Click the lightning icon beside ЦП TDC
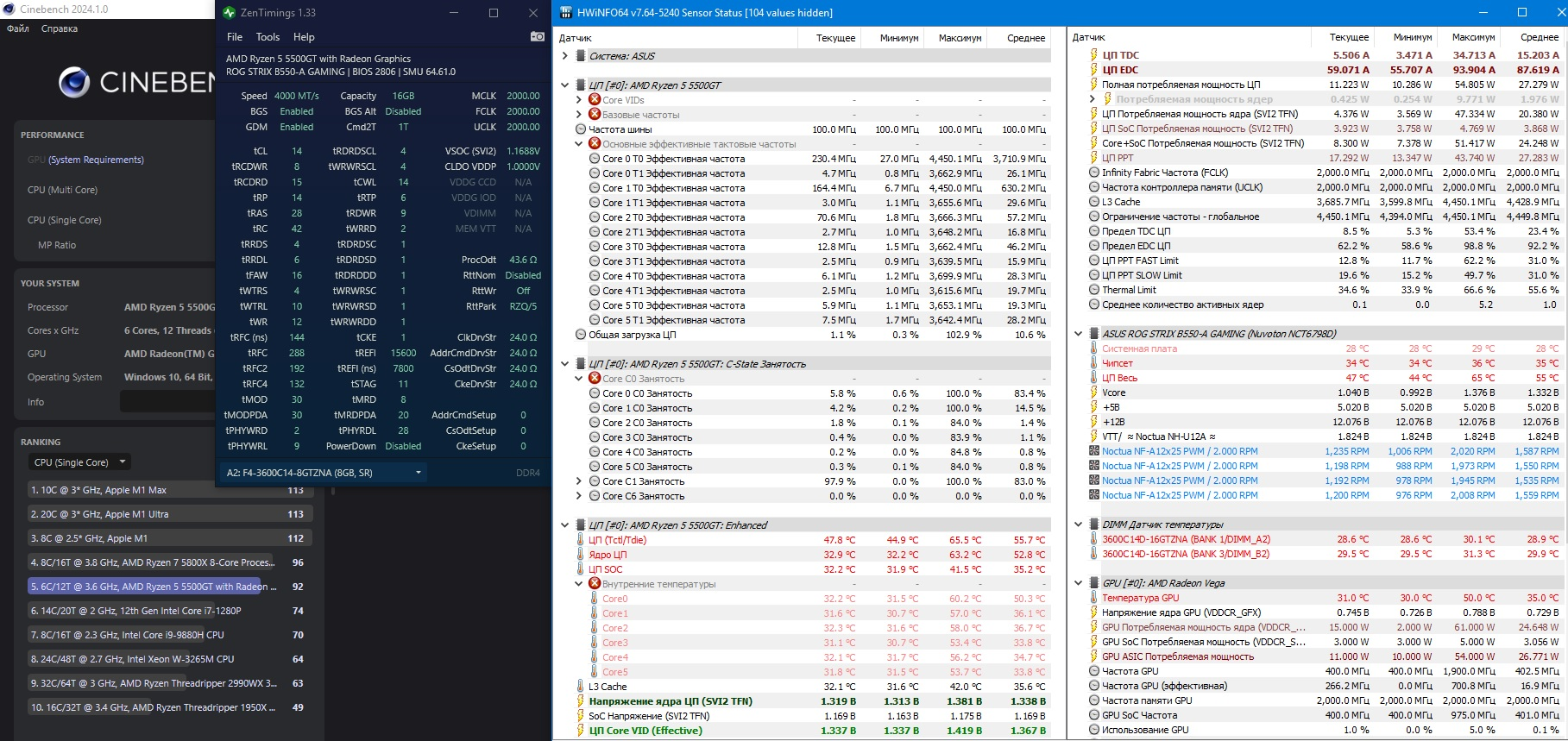The height and width of the screenshot is (741, 1568). tap(1094, 55)
